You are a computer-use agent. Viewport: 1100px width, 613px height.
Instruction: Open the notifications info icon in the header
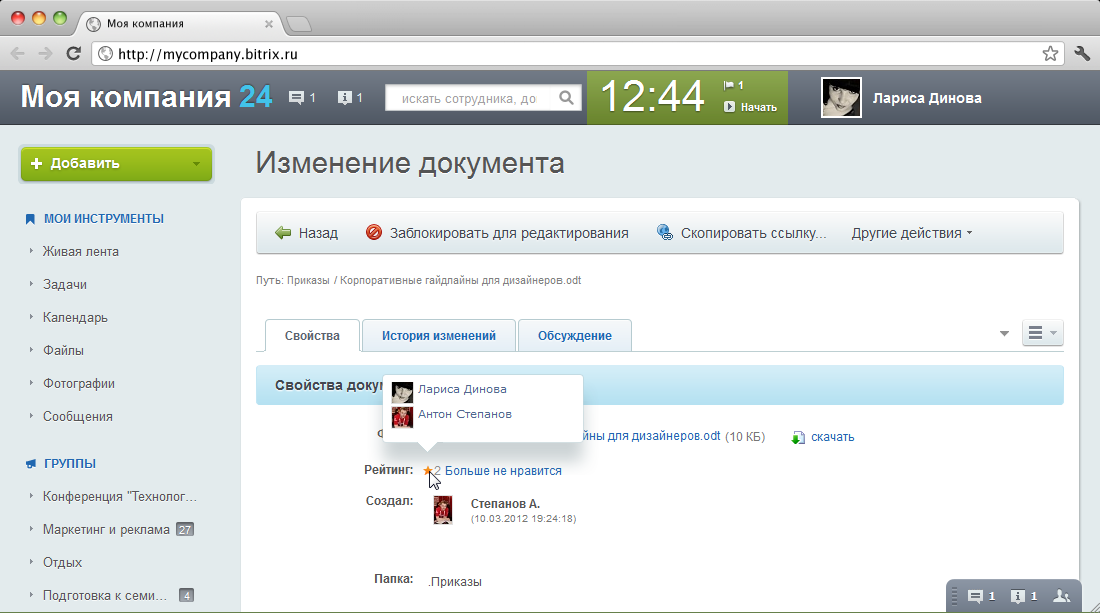(344, 98)
